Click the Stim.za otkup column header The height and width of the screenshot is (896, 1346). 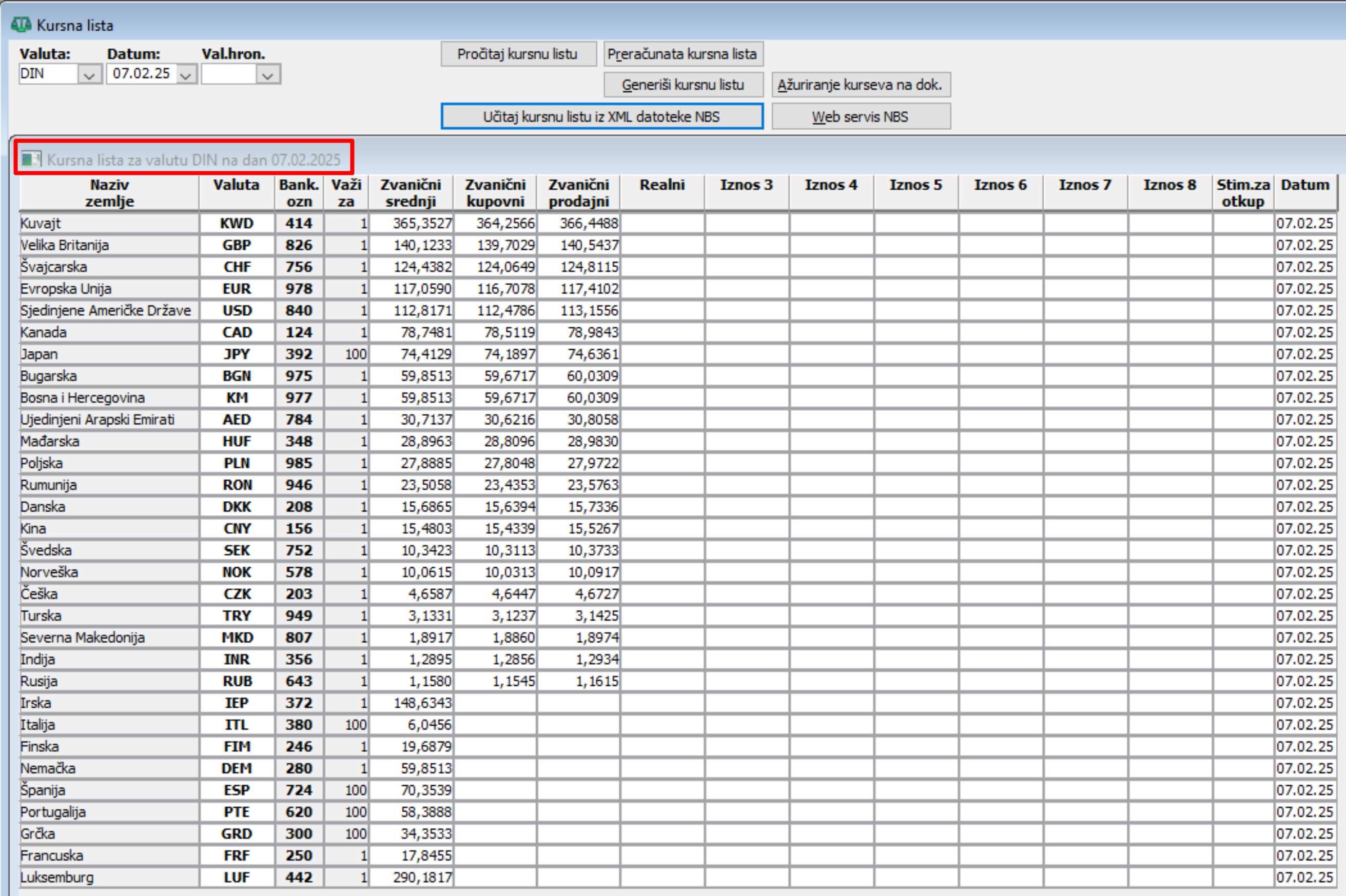tap(1243, 193)
